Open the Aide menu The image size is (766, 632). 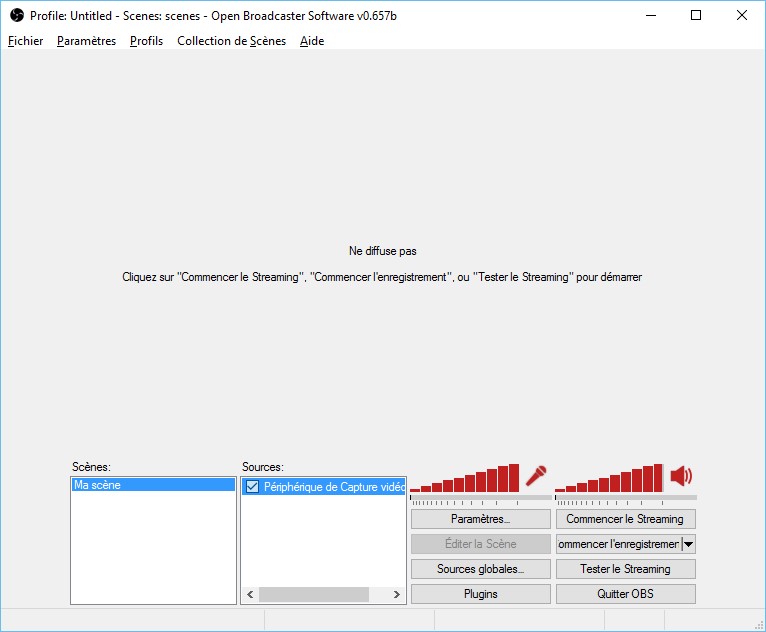pyautogui.click(x=312, y=41)
